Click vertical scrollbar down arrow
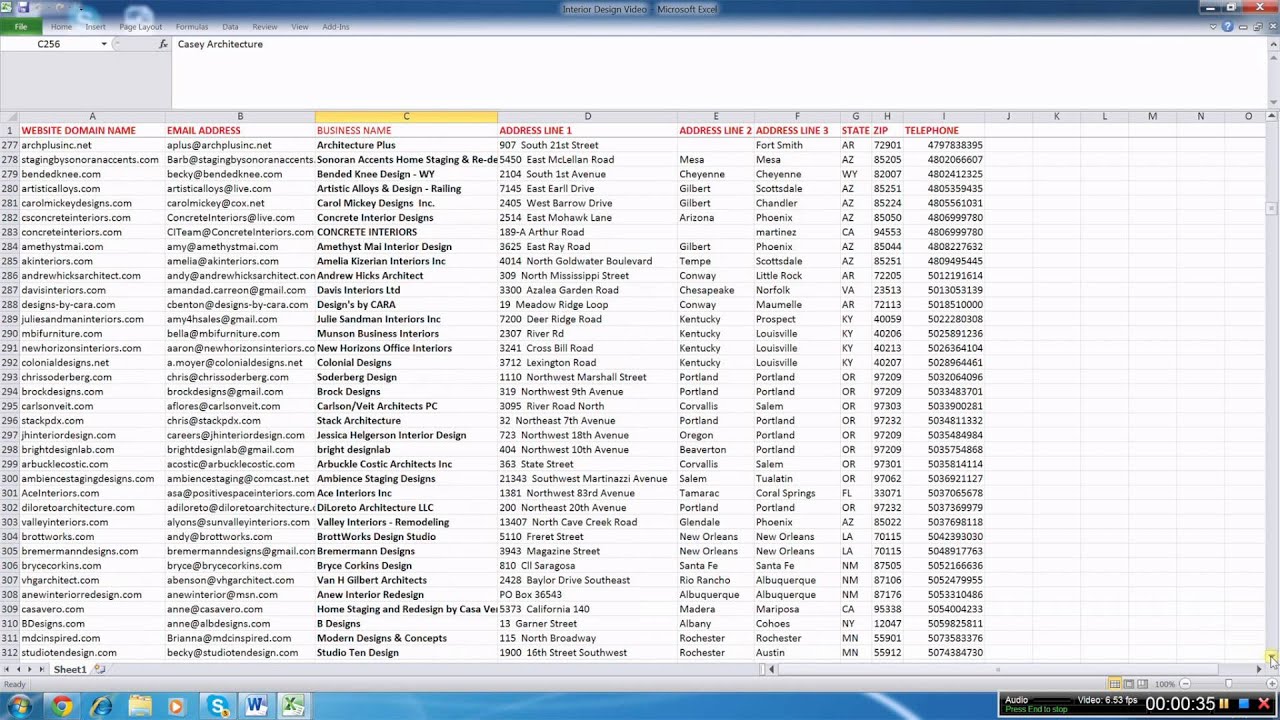The image size is (1280, 720). pyautogui.click(x=1272, y=657)
